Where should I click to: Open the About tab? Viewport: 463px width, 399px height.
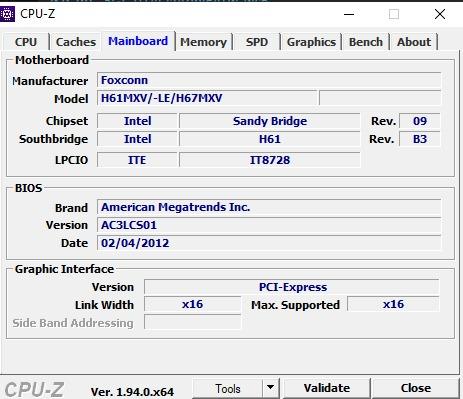(414, 42)
